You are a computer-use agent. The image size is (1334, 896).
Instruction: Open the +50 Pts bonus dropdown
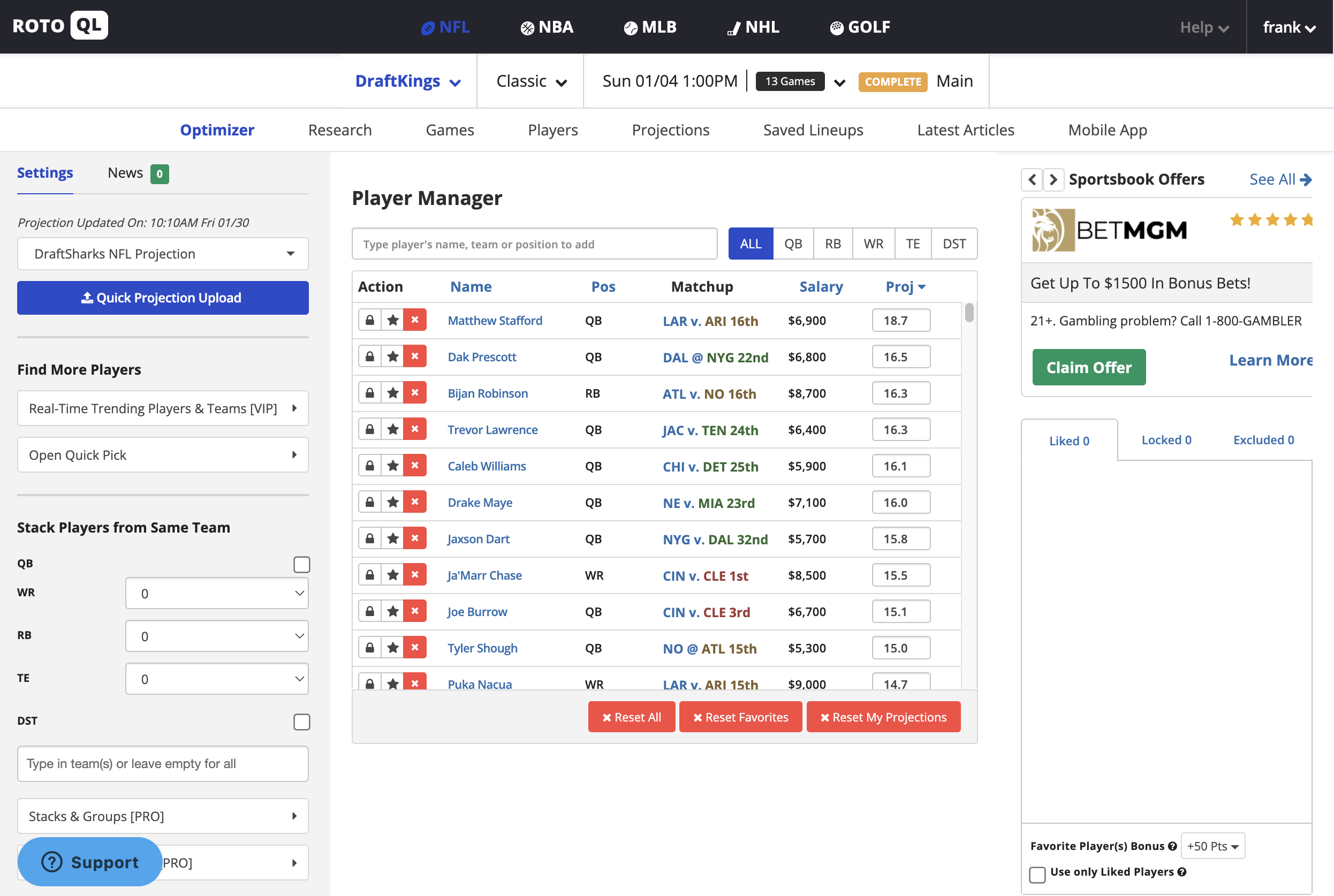pos(1213,846)
